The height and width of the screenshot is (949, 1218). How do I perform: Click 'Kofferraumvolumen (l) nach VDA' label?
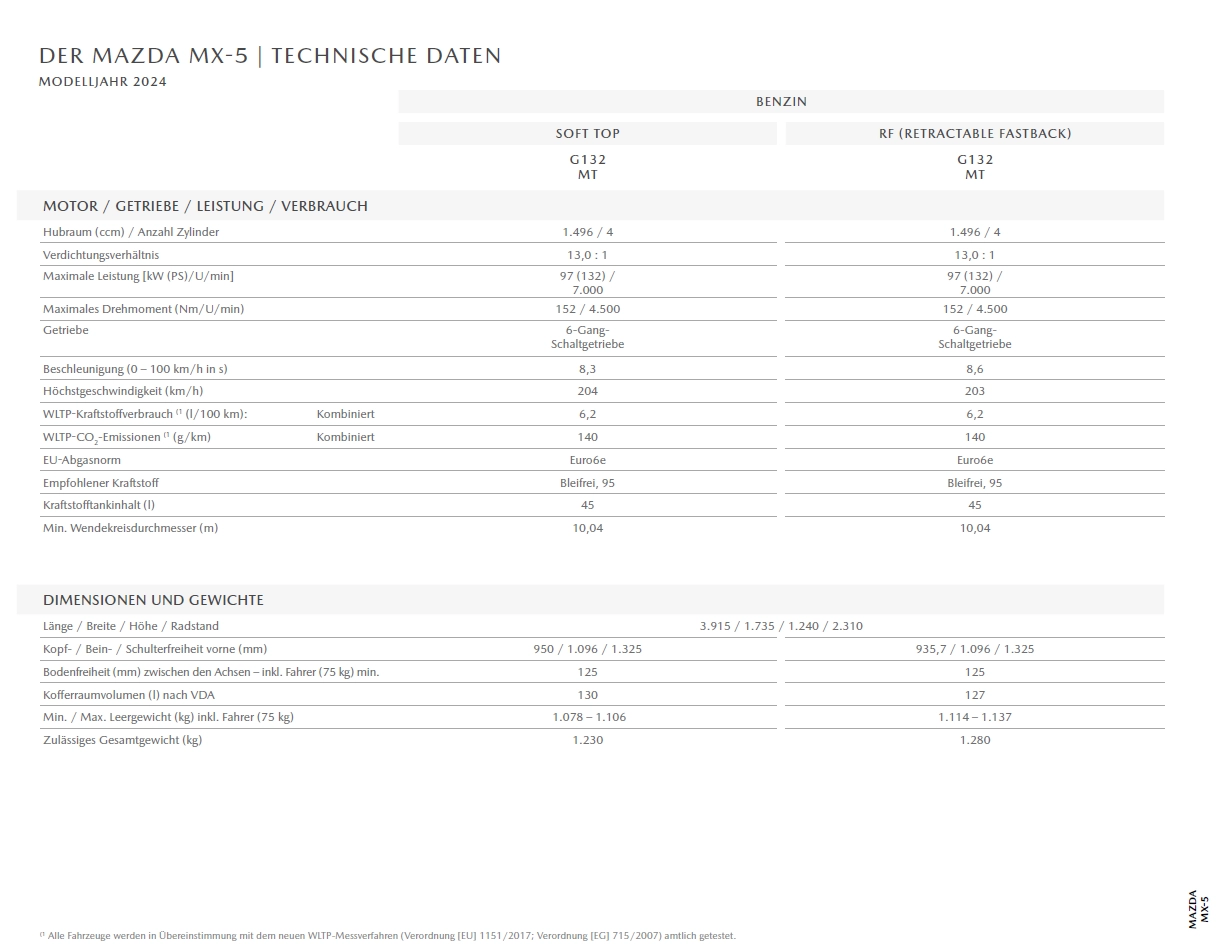127,695
